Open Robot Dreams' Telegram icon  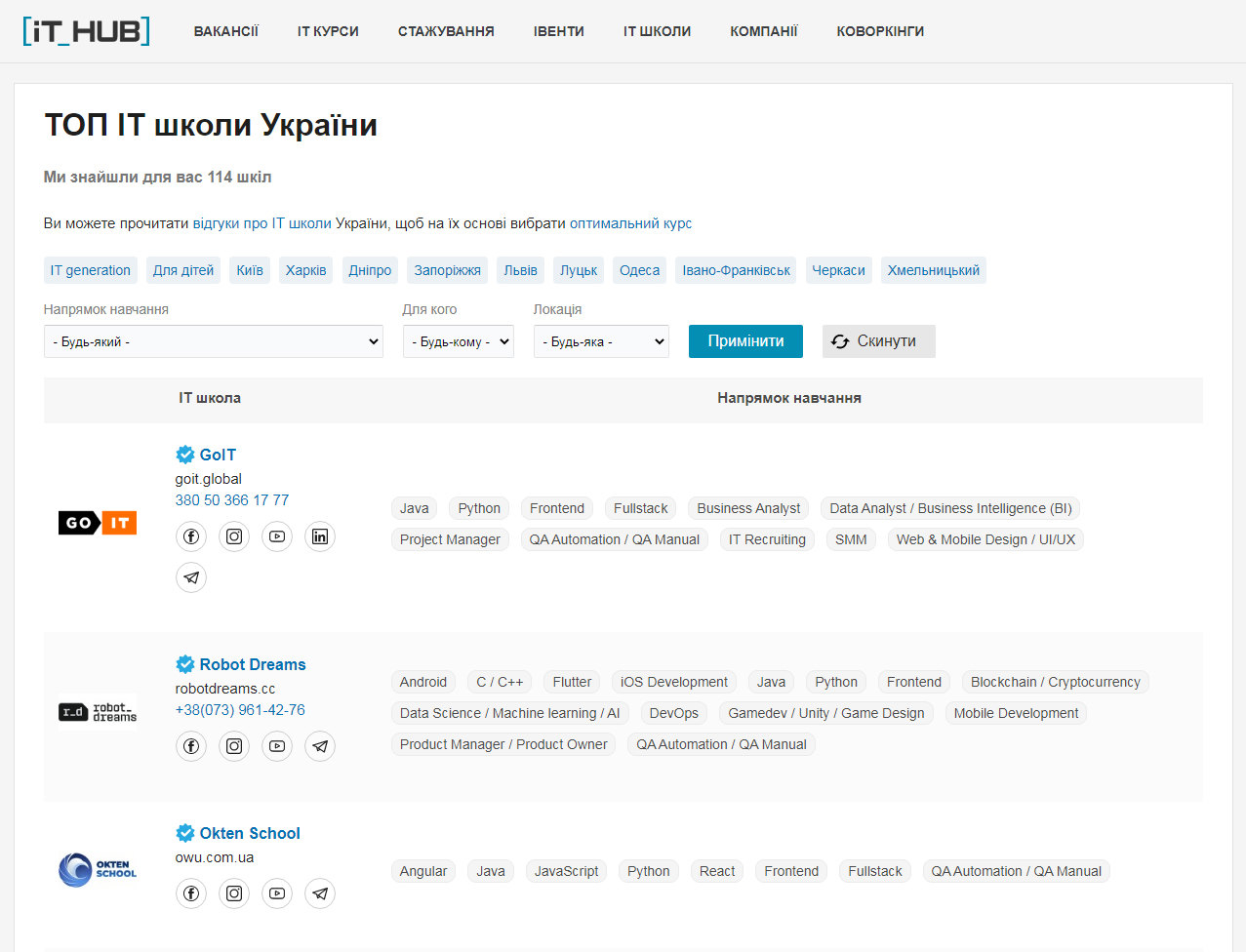tap(320, 746)
